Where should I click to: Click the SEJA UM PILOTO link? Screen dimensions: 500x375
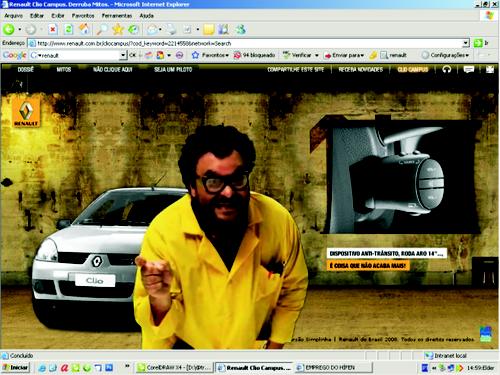(x=173, y=69)
